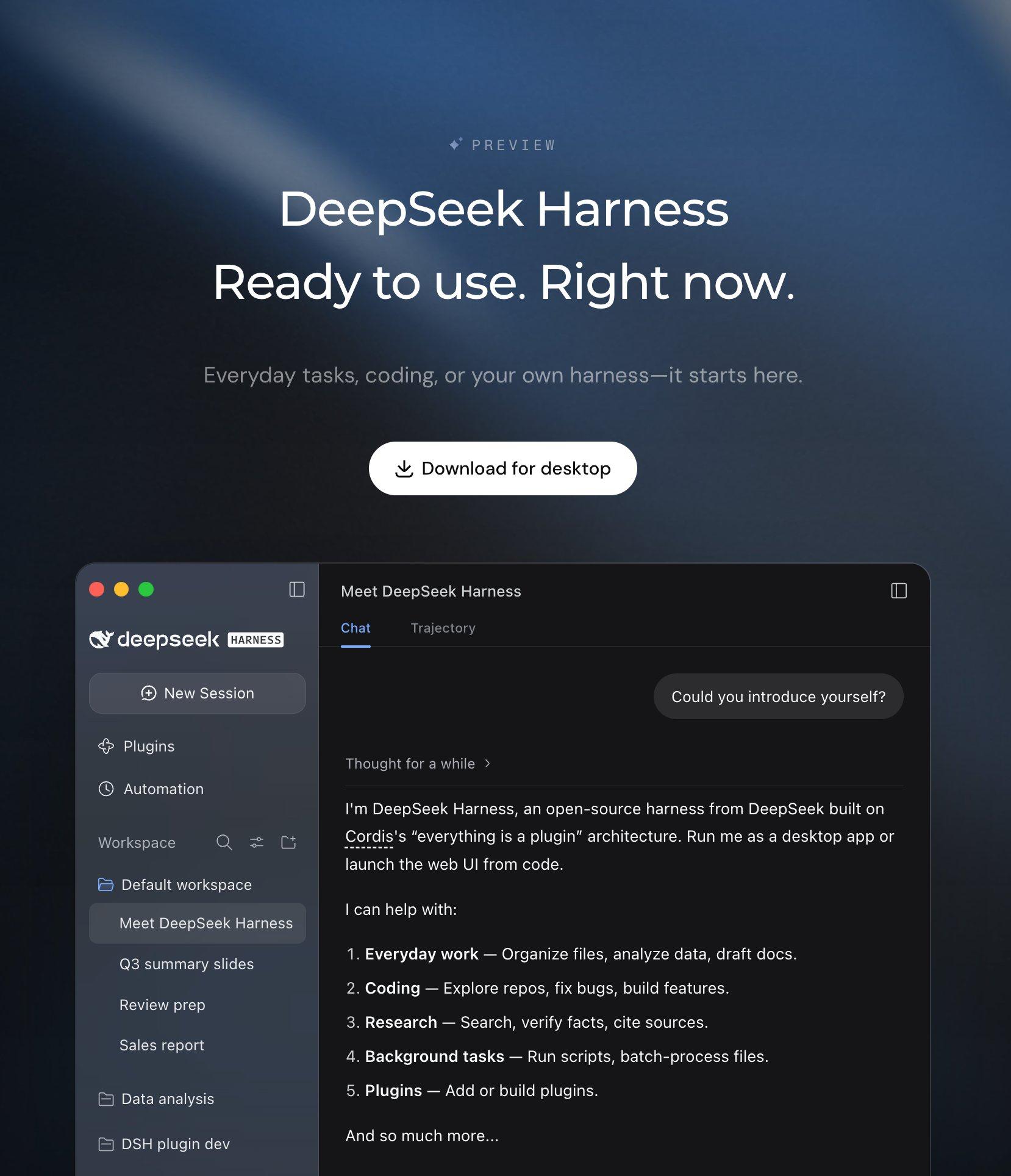Click the workspace search icon
1011x1176 pixels.
pyautogui.click(x=224, y=842)
